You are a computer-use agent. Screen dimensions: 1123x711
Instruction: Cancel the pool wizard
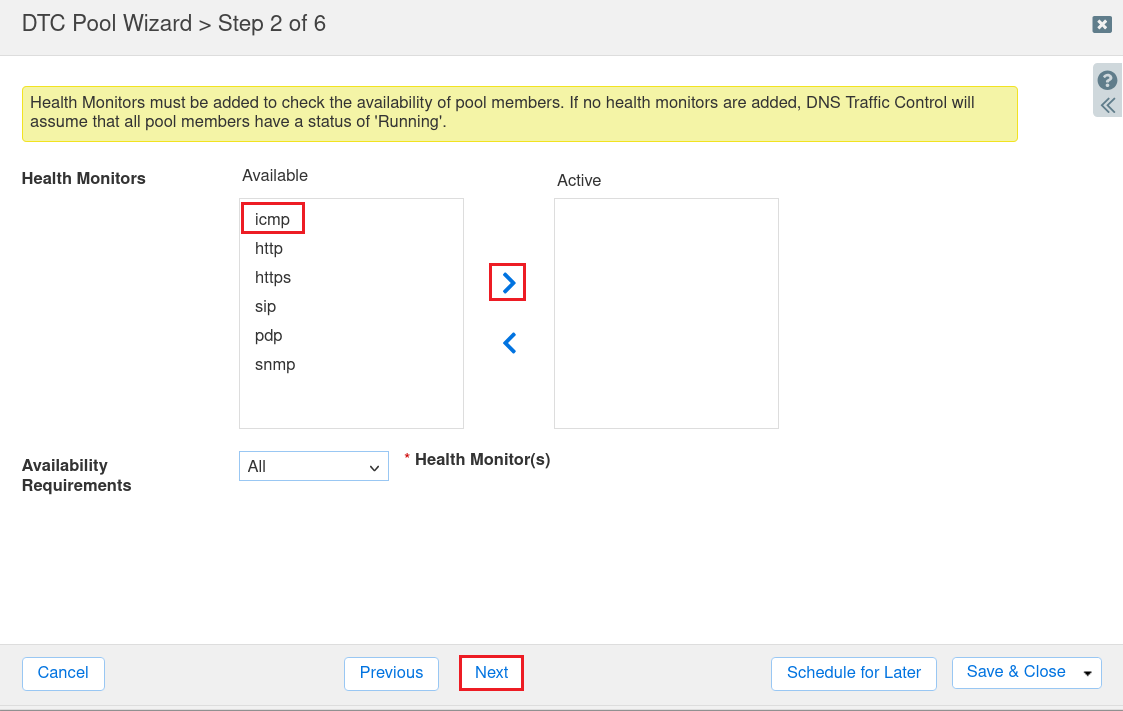(x=63, y=673)
